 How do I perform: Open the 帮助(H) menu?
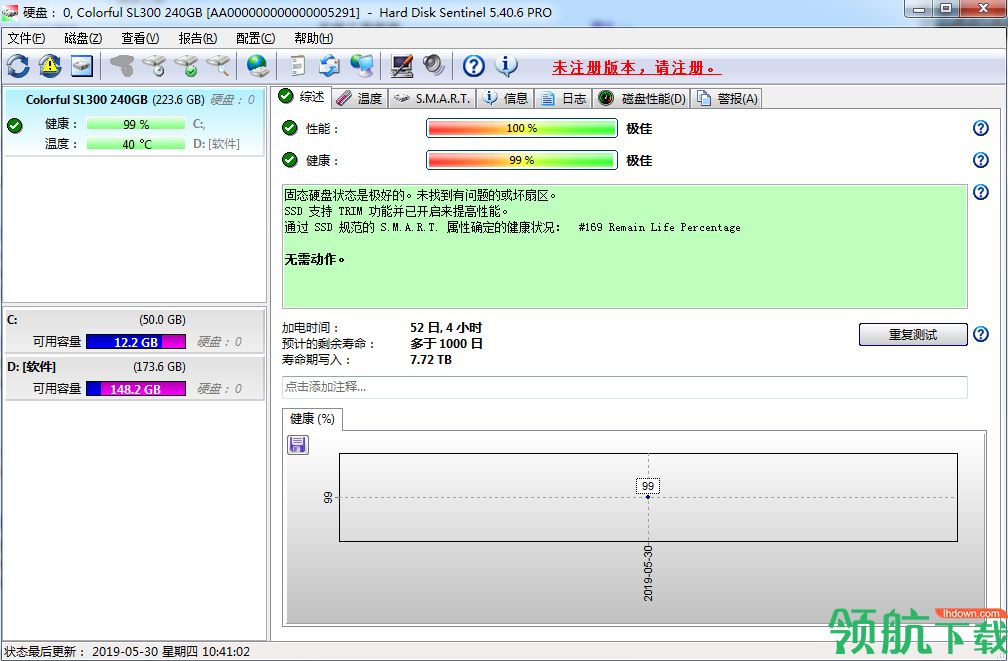(x=314, y=38)
